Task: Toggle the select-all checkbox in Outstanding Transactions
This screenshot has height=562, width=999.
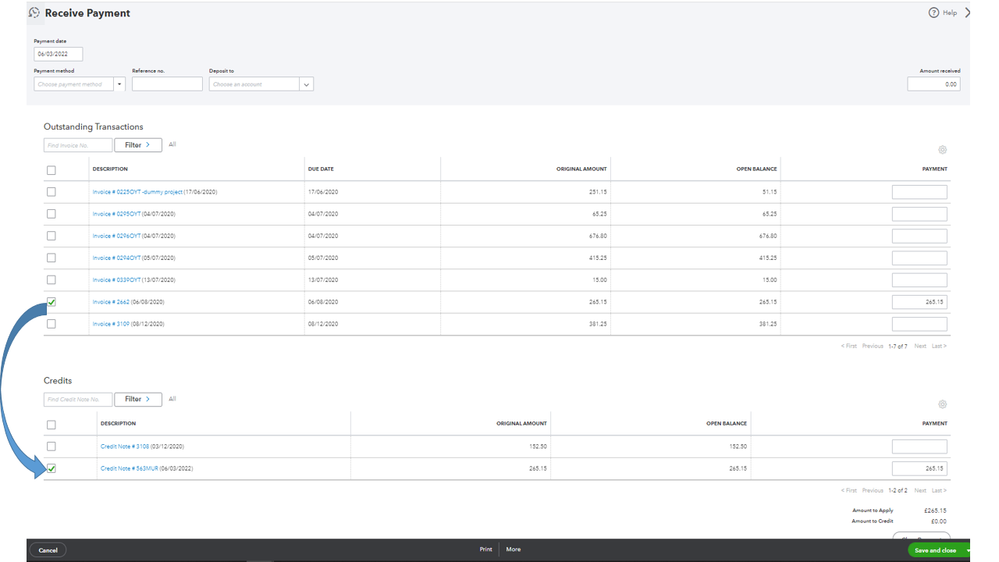Action: pos(51,170)
